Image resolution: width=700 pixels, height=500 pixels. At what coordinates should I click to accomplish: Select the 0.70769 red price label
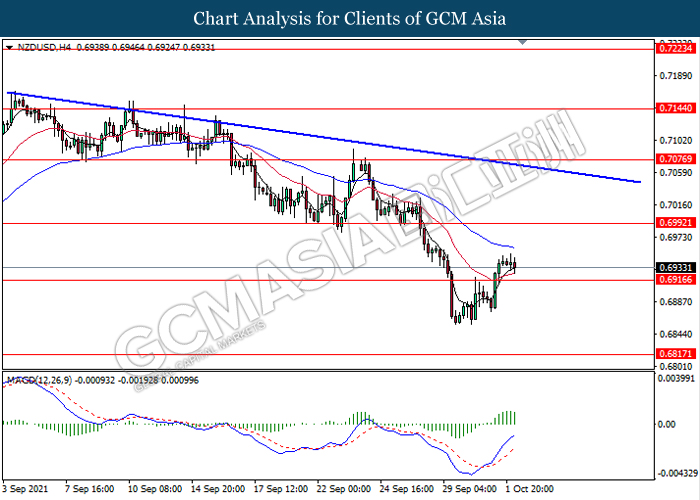(x=676, y=159)
